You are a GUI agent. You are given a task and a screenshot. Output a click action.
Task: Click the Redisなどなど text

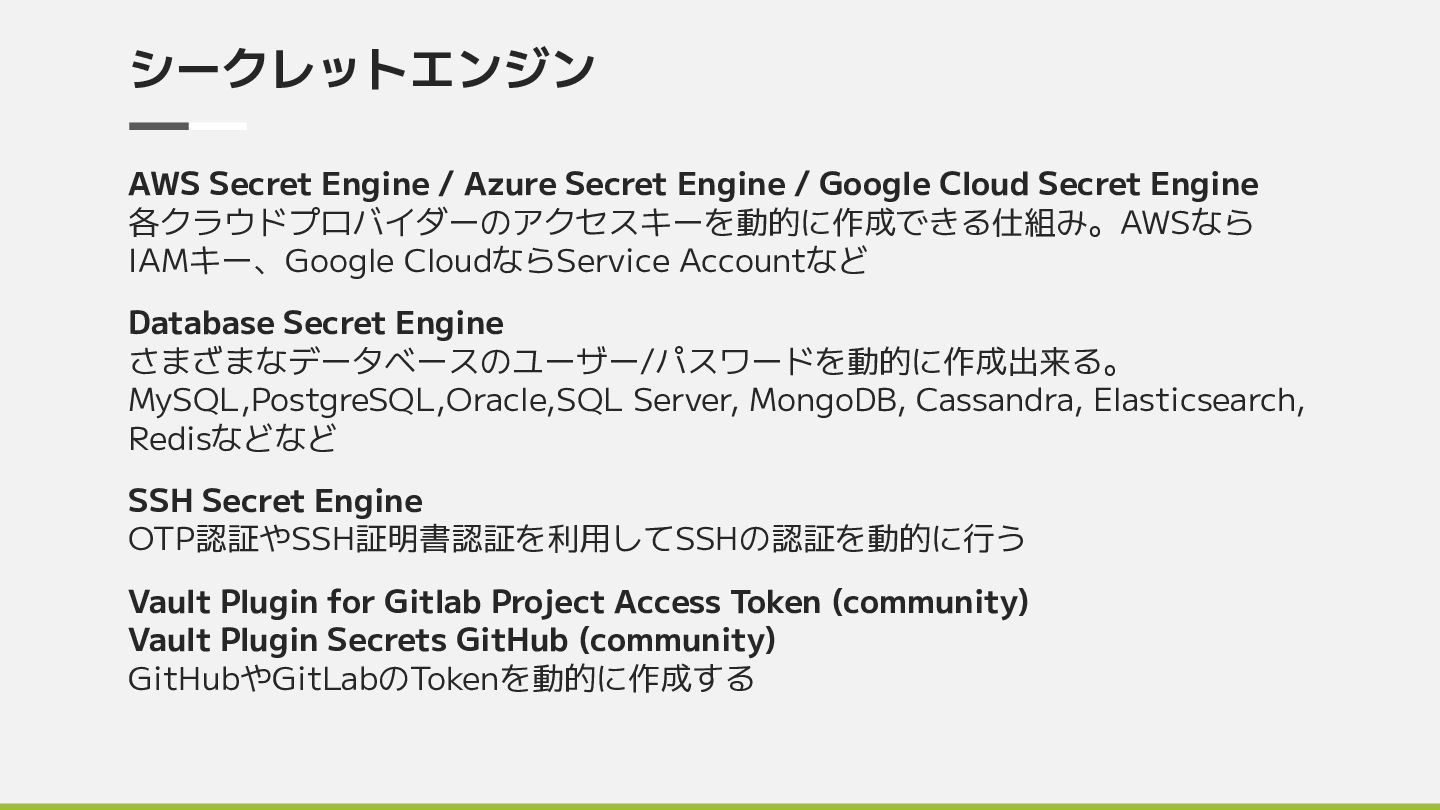coord(232,438)
